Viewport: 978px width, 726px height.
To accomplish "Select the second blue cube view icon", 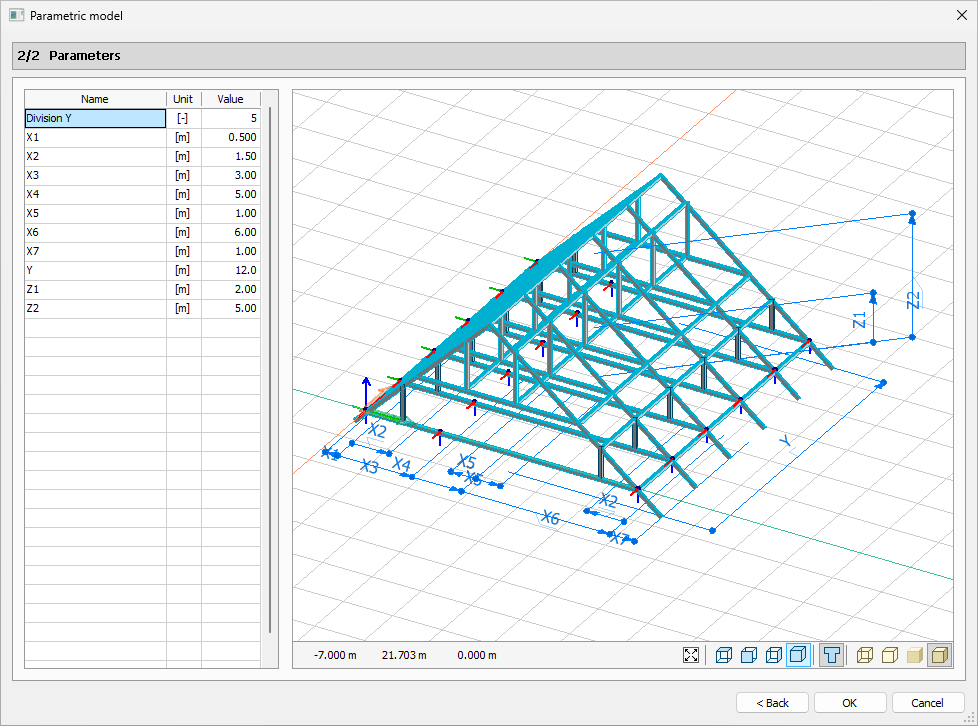I will pos(749,655).
